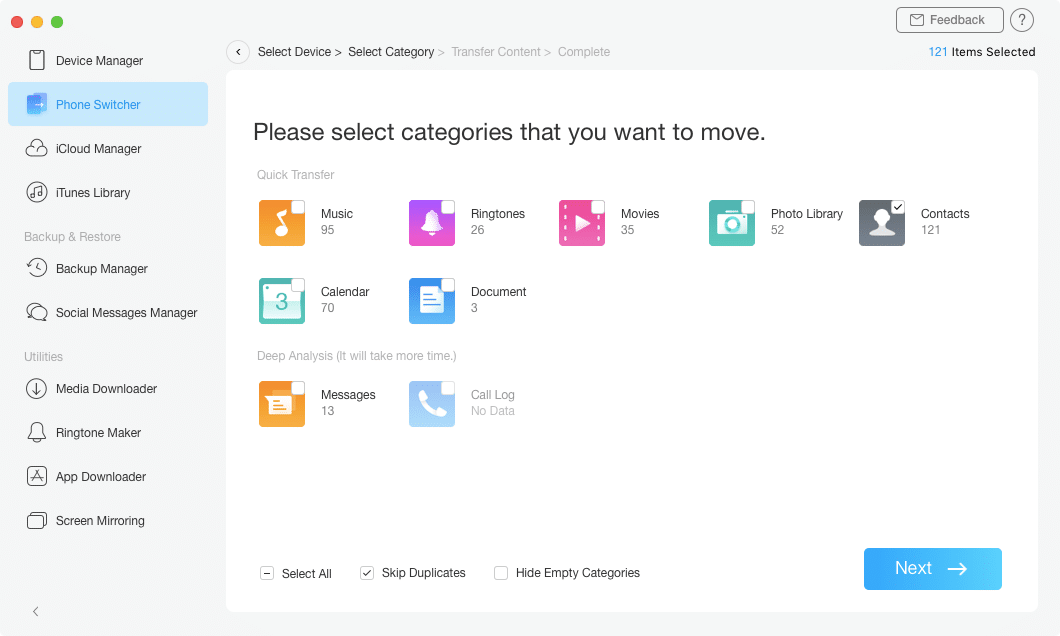
Task: Collapse the sidebar with bottom chevron
Action: pos(36,611)
